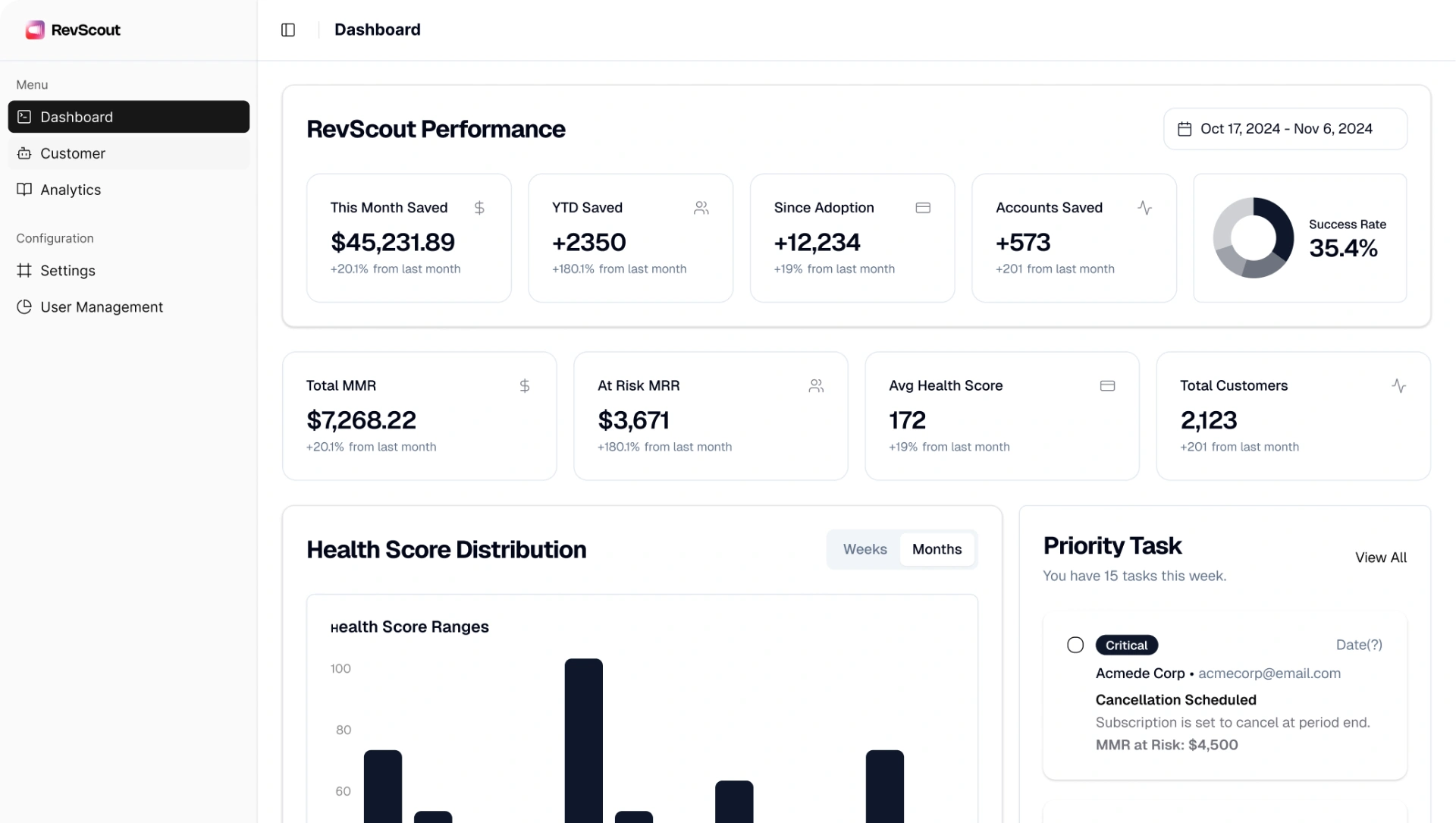Click the 2,123 Total Customers value
Image resolution: width=1456 pixels, height=823 pixels.
point(1209,420)
